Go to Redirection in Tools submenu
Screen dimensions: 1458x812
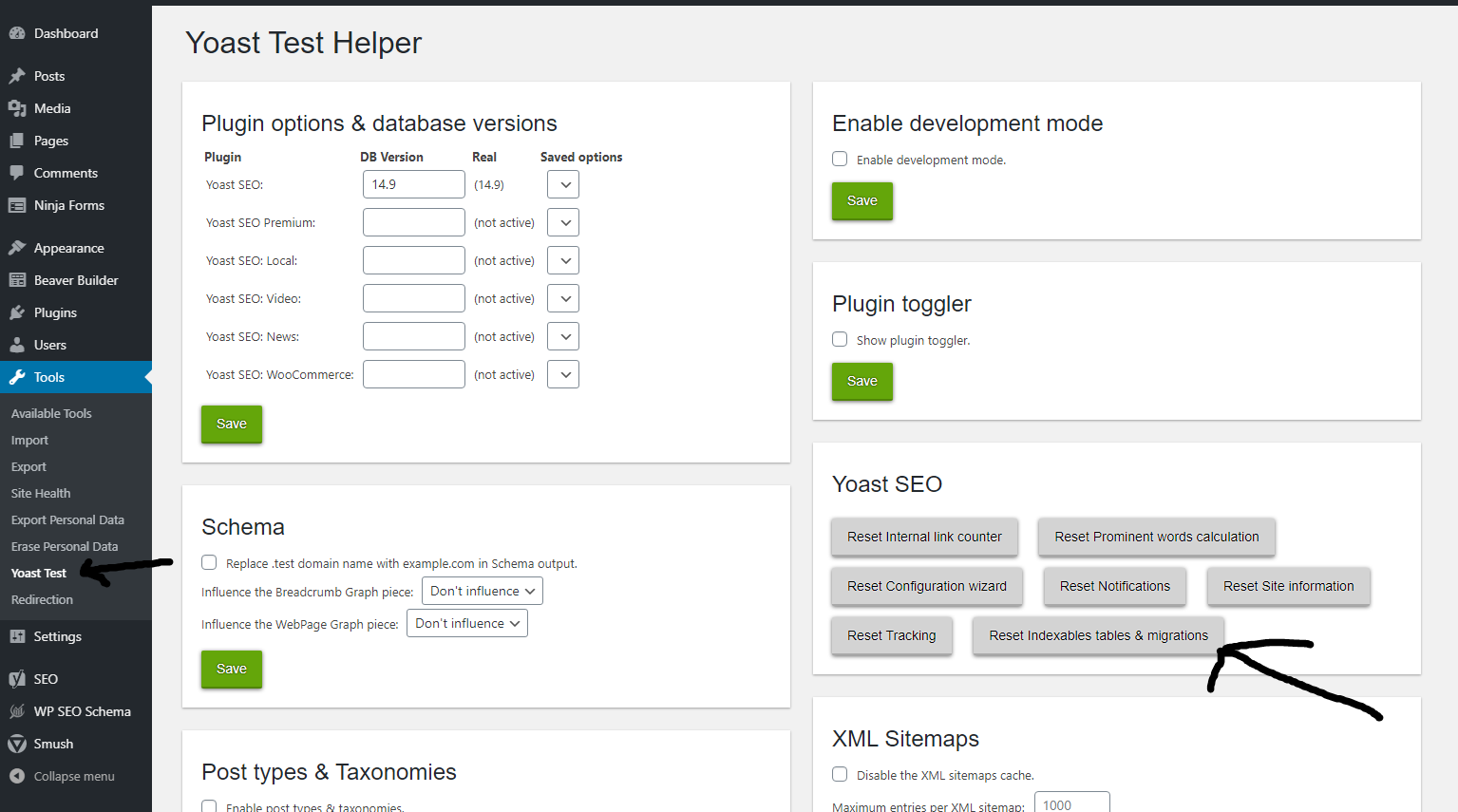point(42,599)
